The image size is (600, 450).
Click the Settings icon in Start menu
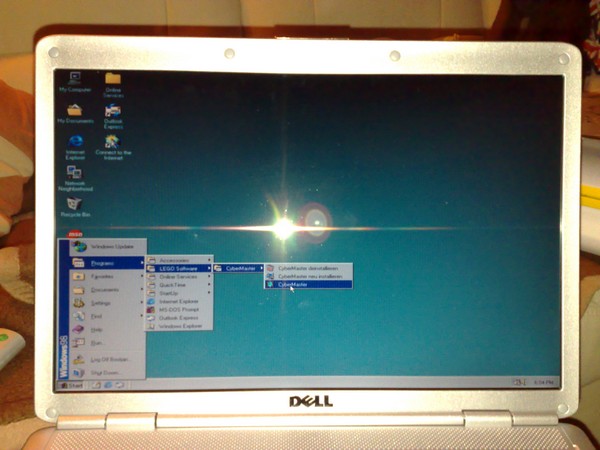[x=79, y=303]
